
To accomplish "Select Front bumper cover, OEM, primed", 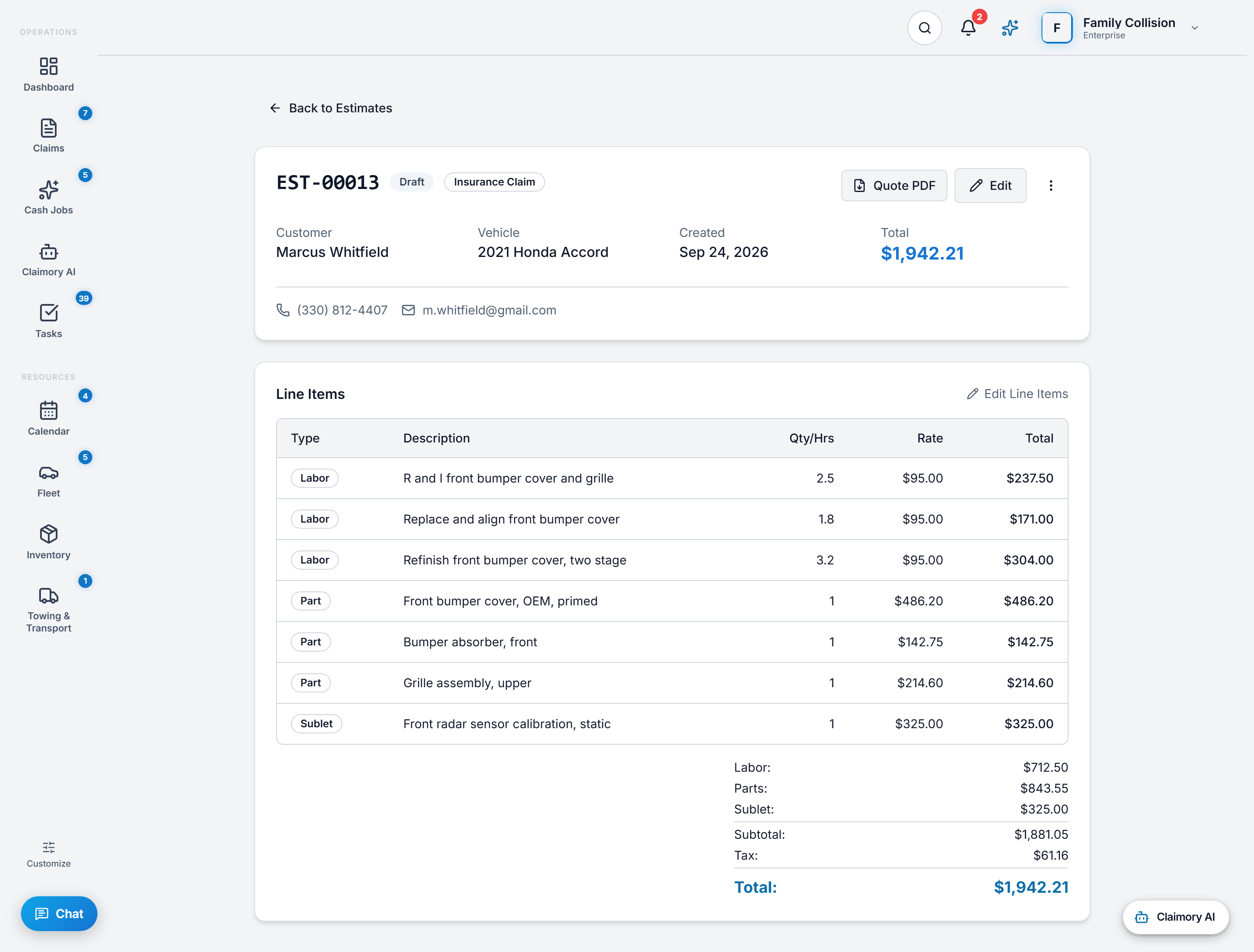I will point(672,601).
